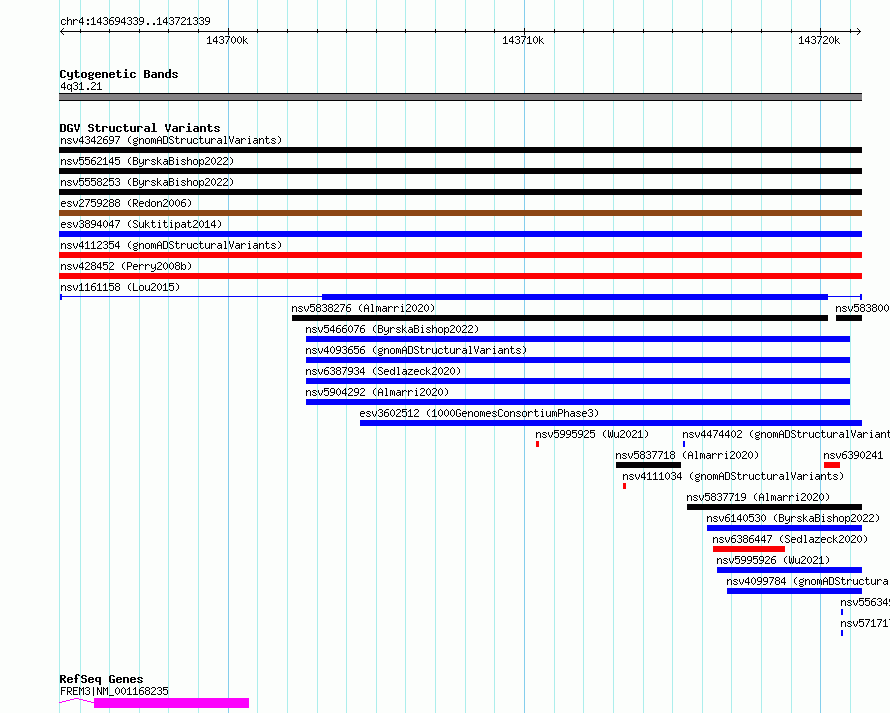Click the small blue nsv4474402 marker
Viewport: 890px width, 713px height.
(x=684, y=444)
